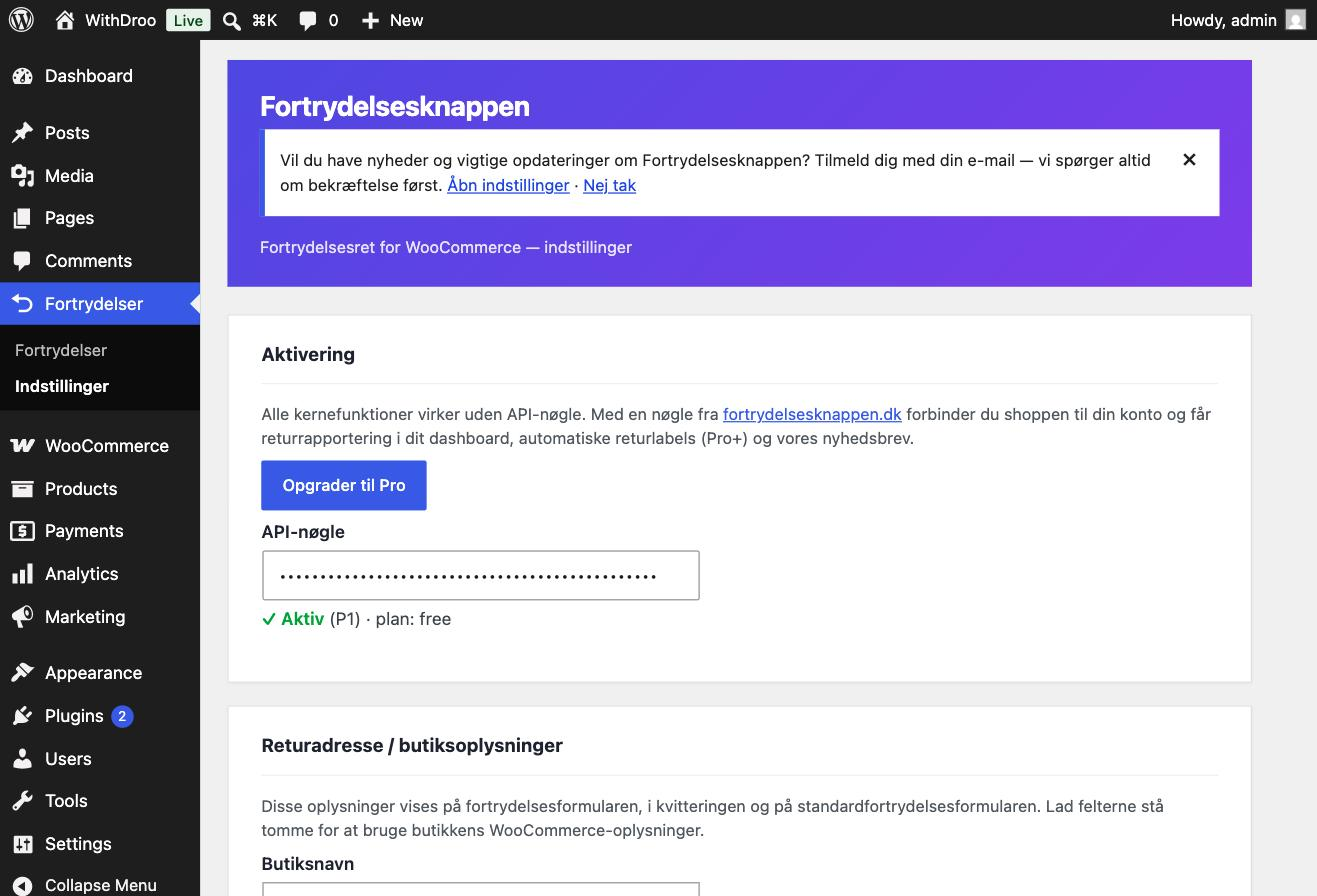Click the New label in admin bar
1317x896 pixels.
click(406, 20)
